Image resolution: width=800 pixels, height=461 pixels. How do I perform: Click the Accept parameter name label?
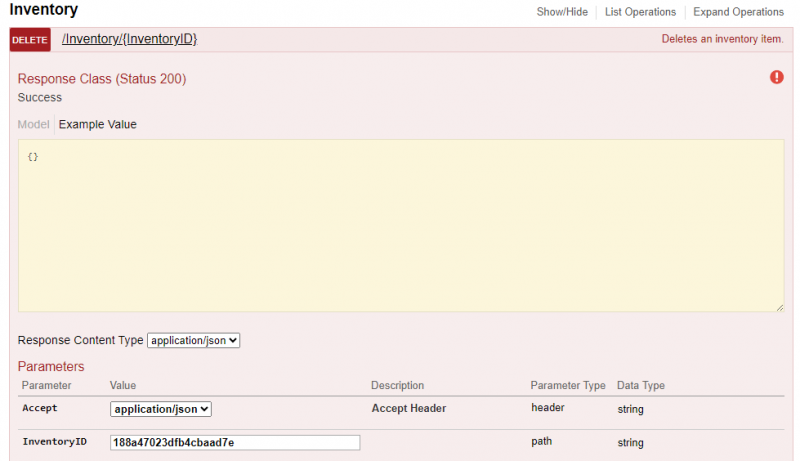click(40, 409)
